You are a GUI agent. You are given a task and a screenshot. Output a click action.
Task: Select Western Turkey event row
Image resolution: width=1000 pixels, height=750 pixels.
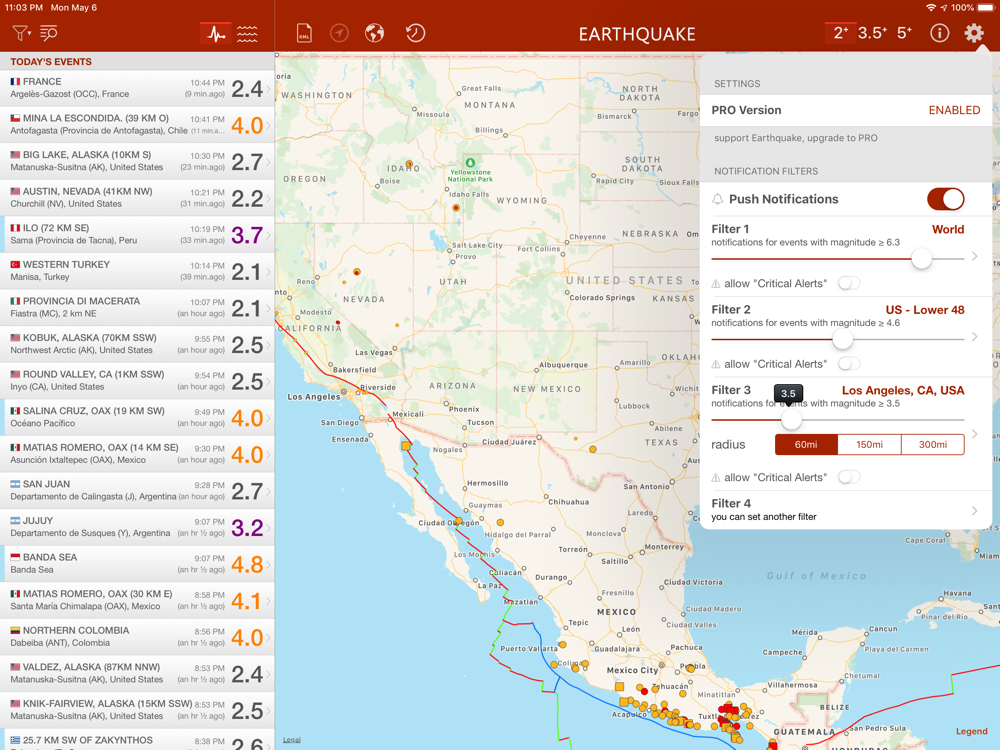pos(137,271)
